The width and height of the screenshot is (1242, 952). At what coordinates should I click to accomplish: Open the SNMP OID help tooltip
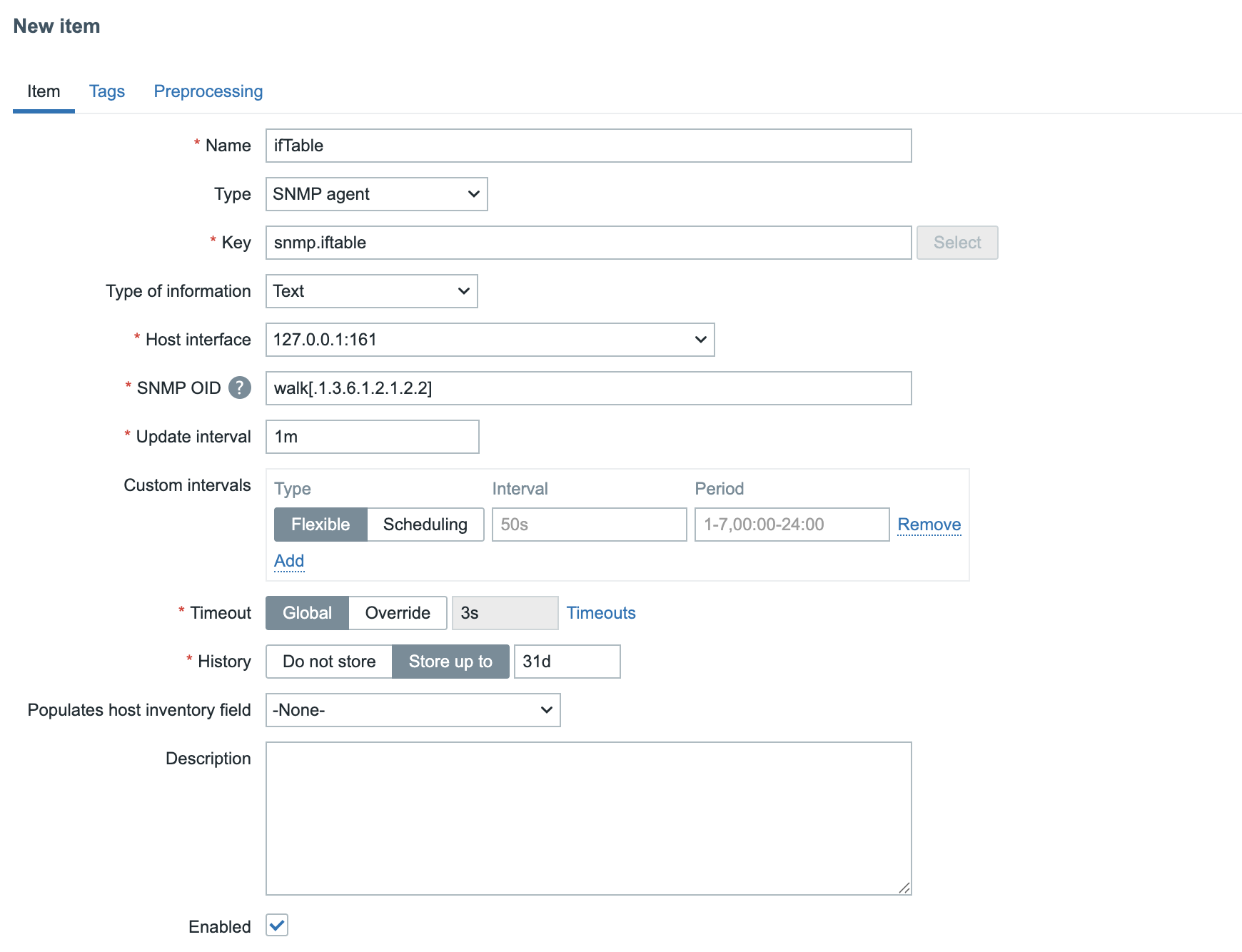pos(241,388)
